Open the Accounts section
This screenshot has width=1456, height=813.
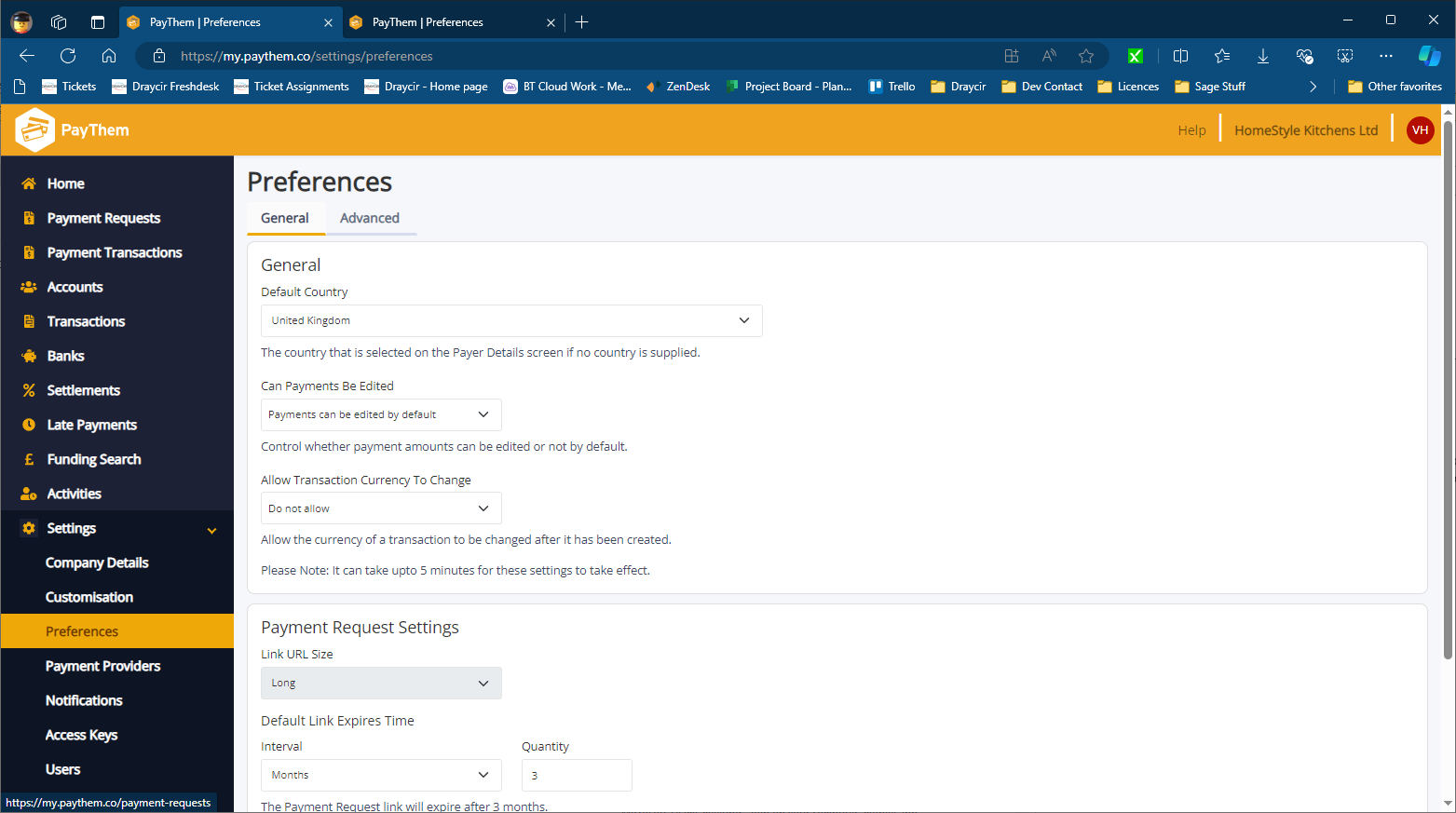[75, 287]
